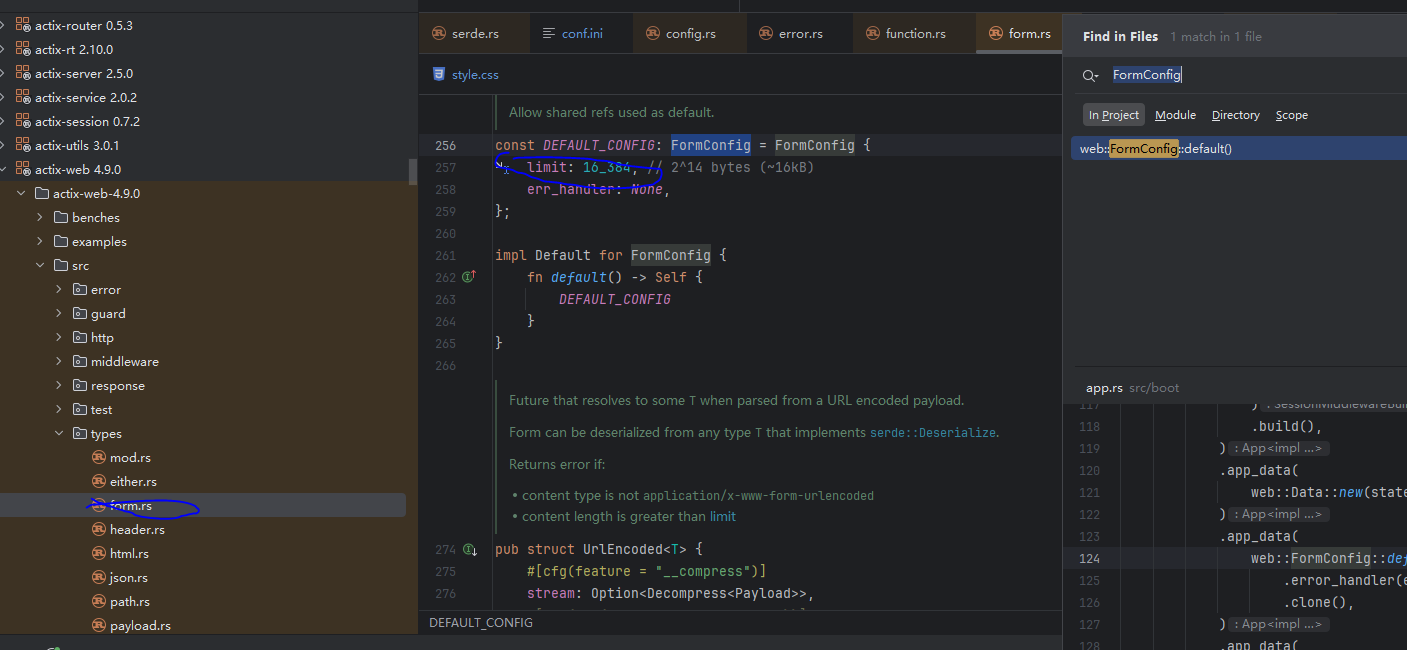Click the 'UrlEncoded' struct name on line 274
1407x650 pixels.
[623, 550]
